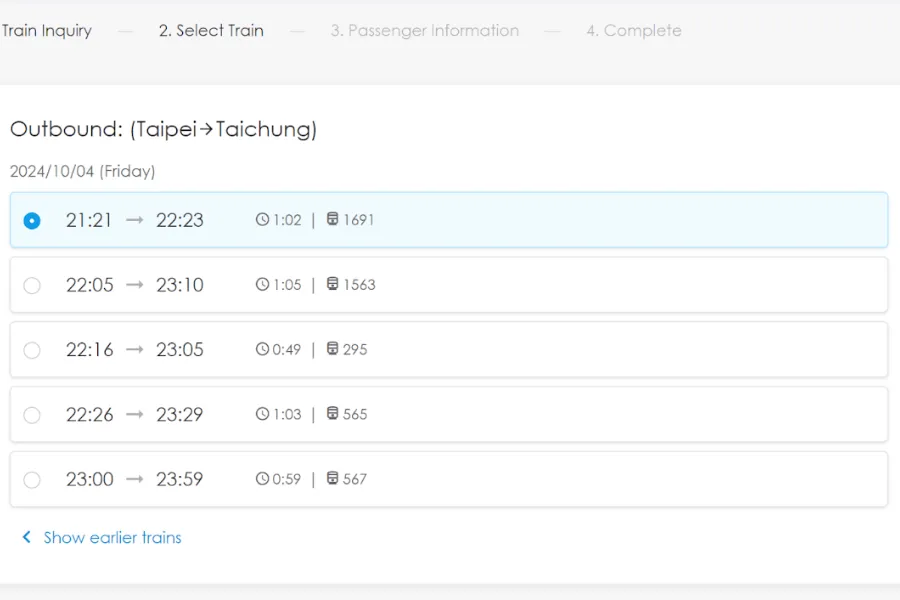Click the train 565 row arriving 23:29
900x600 pixels.
tap(449, 415)
